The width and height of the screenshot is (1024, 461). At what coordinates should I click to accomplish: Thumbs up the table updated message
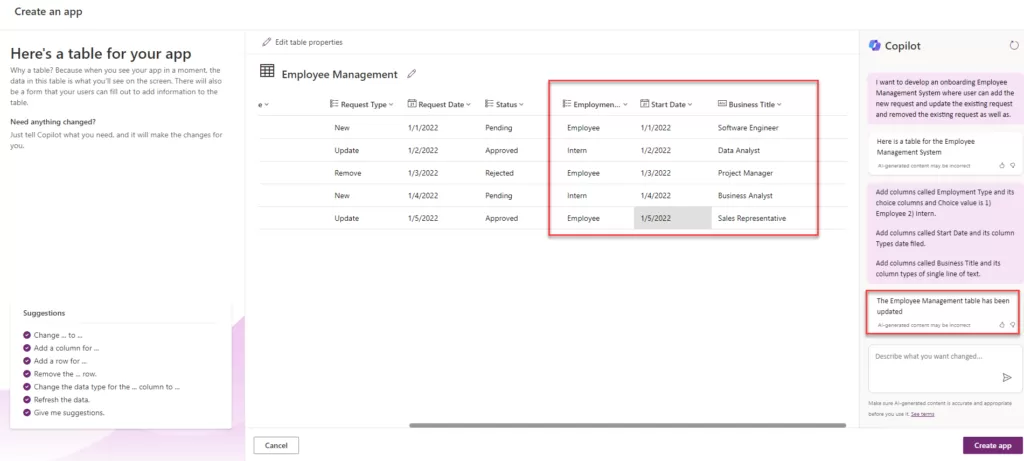(1001, 325)
